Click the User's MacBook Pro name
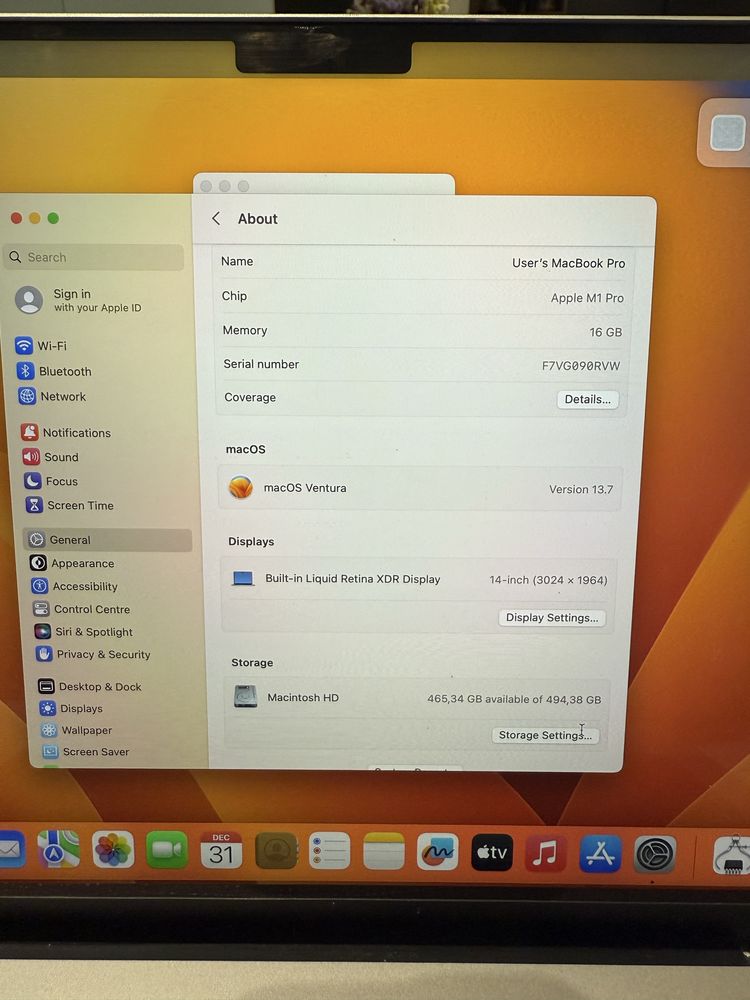 click(568, 263)
